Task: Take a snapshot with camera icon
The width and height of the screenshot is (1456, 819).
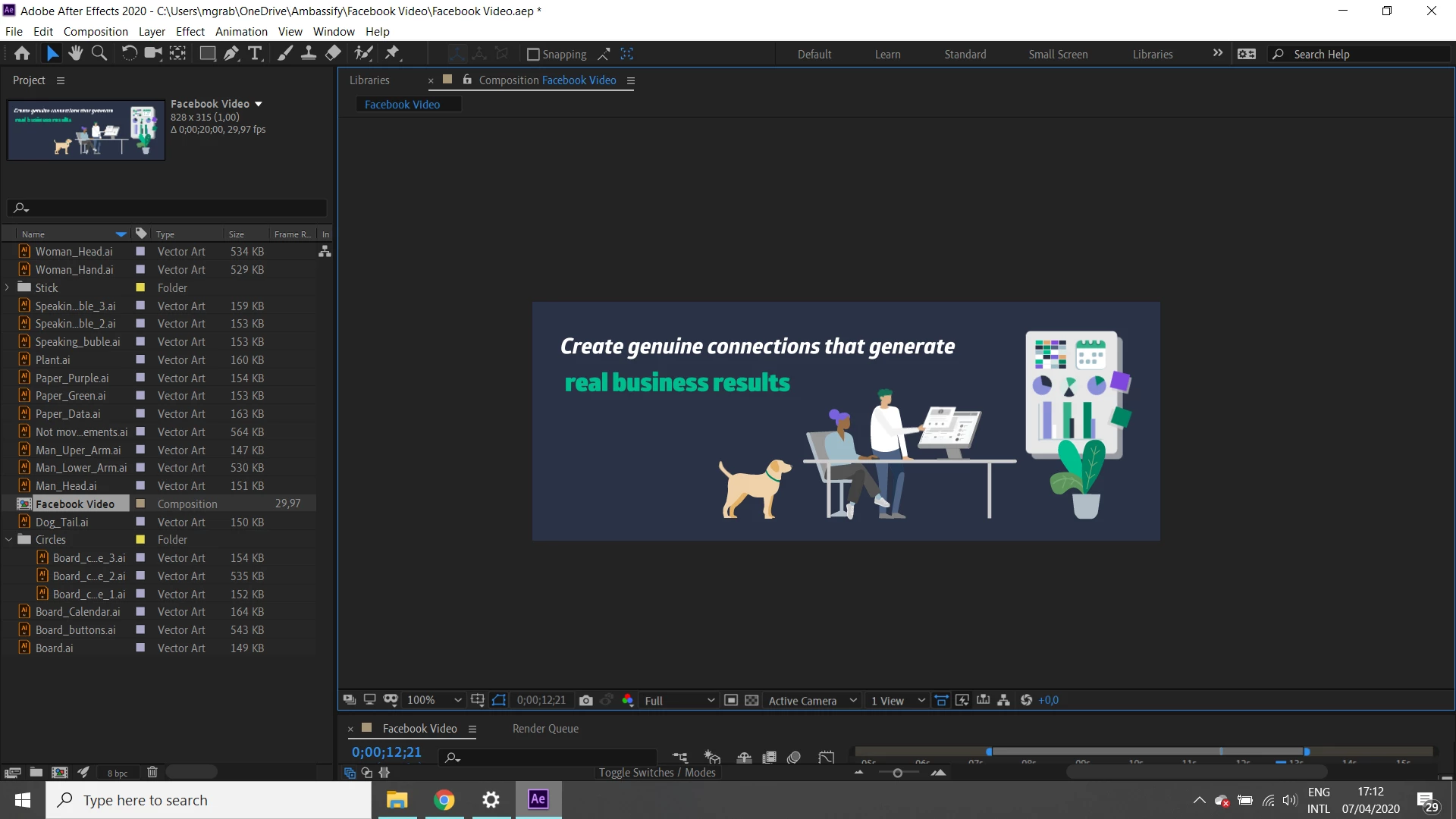Action: [x=585, y=701]
